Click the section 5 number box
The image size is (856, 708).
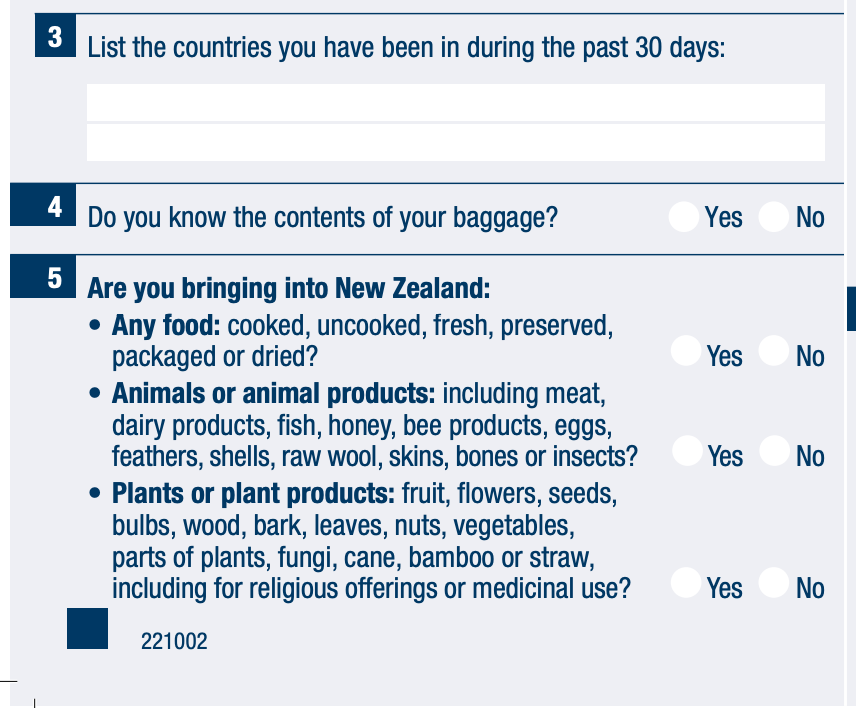[43, 277]
